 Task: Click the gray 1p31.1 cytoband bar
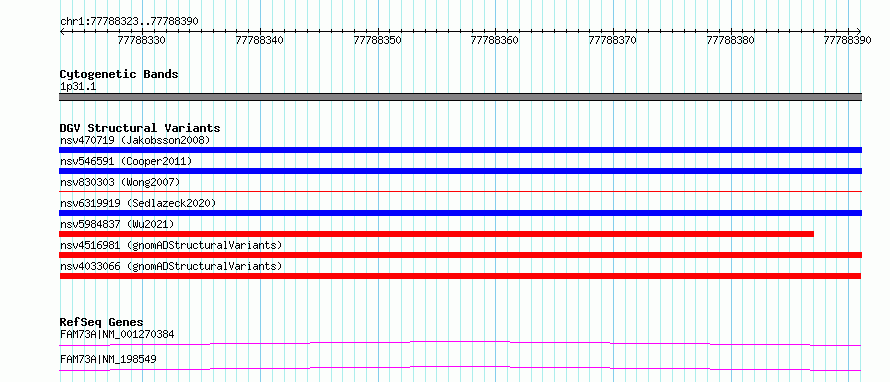click(x=460, y=97)
